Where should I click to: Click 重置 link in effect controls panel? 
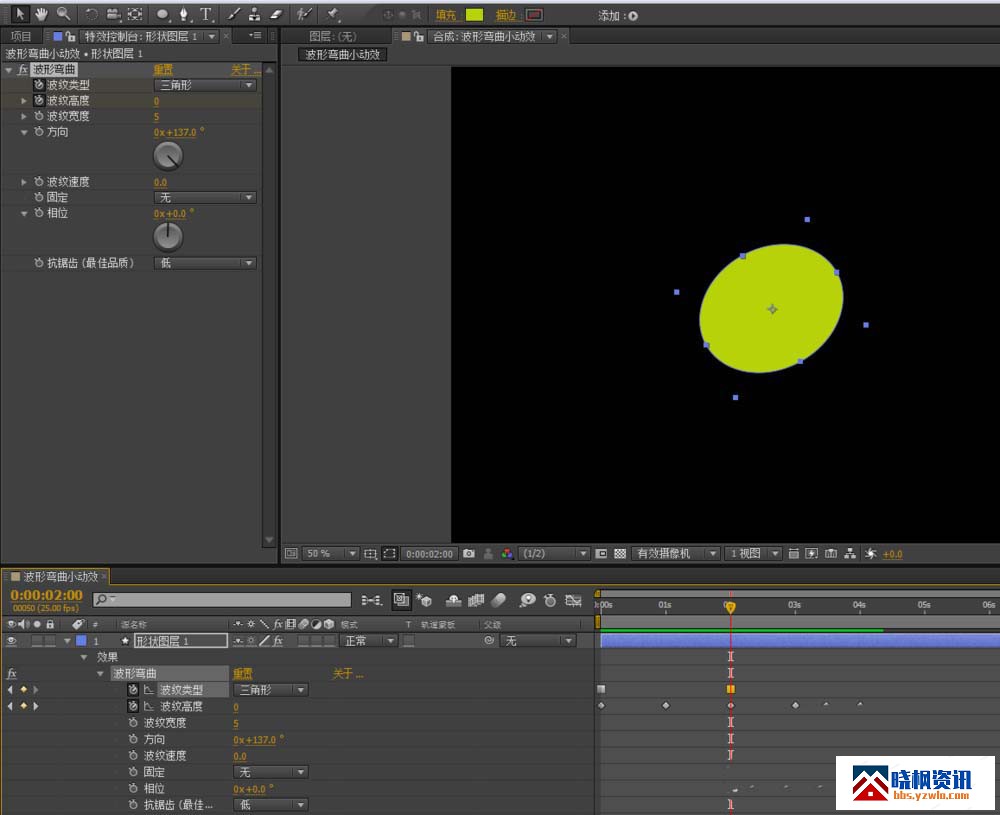coord(163,70)
